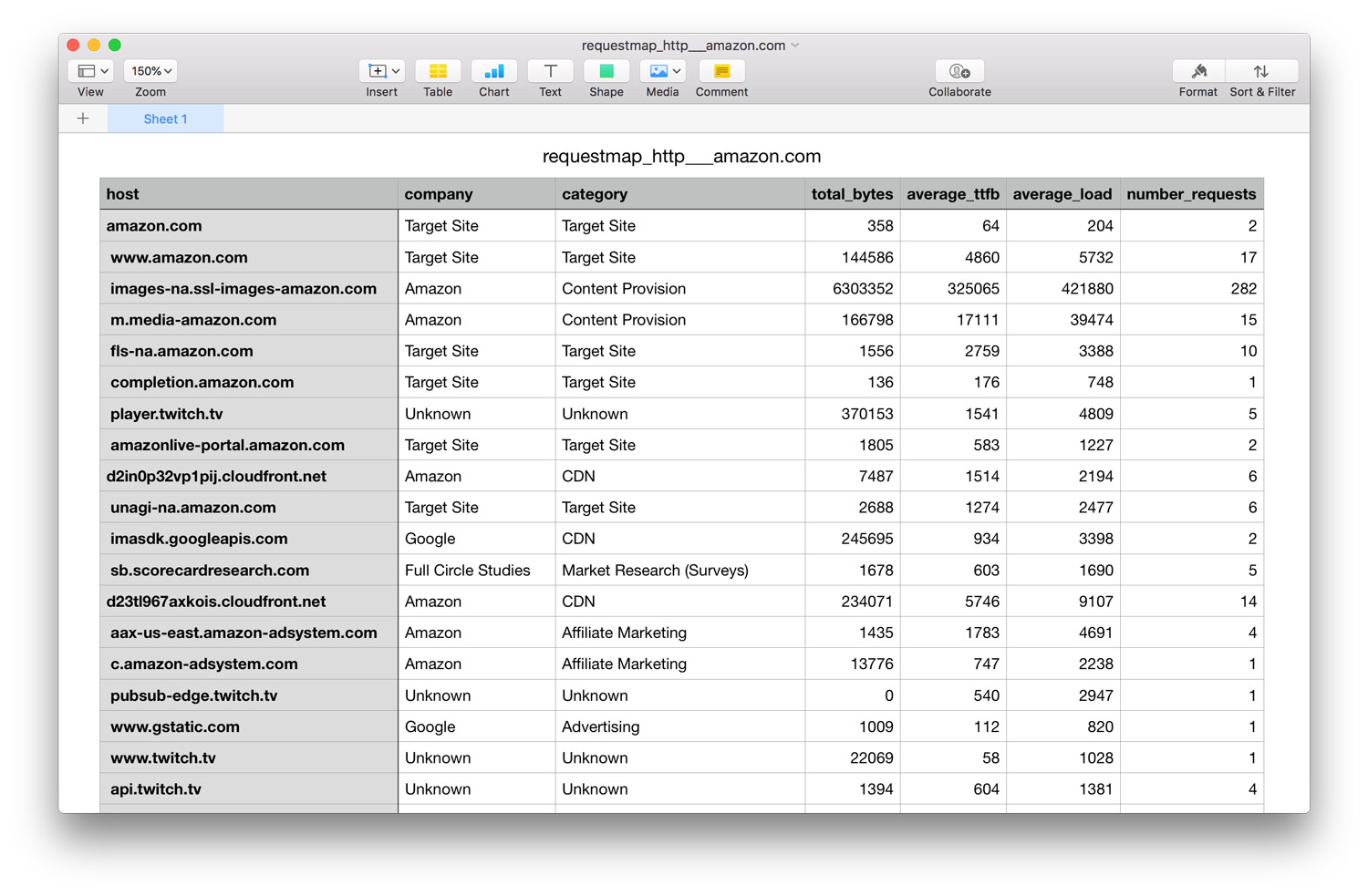Select the unagi-na.amazon.com cell

click(x=249, y=508)
